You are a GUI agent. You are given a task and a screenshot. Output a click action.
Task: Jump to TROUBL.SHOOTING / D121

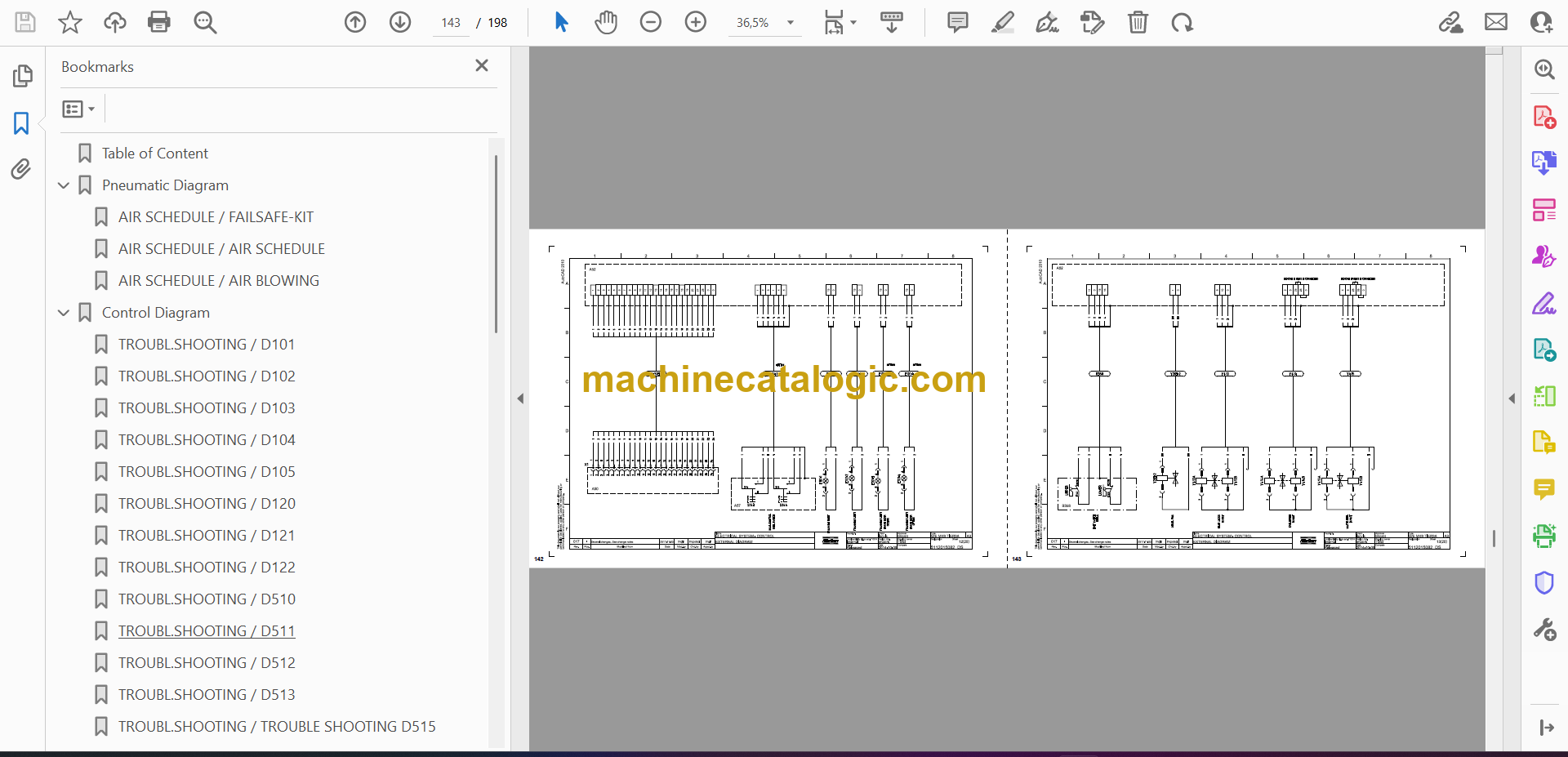pyautogui.click(x=207, y=536)
